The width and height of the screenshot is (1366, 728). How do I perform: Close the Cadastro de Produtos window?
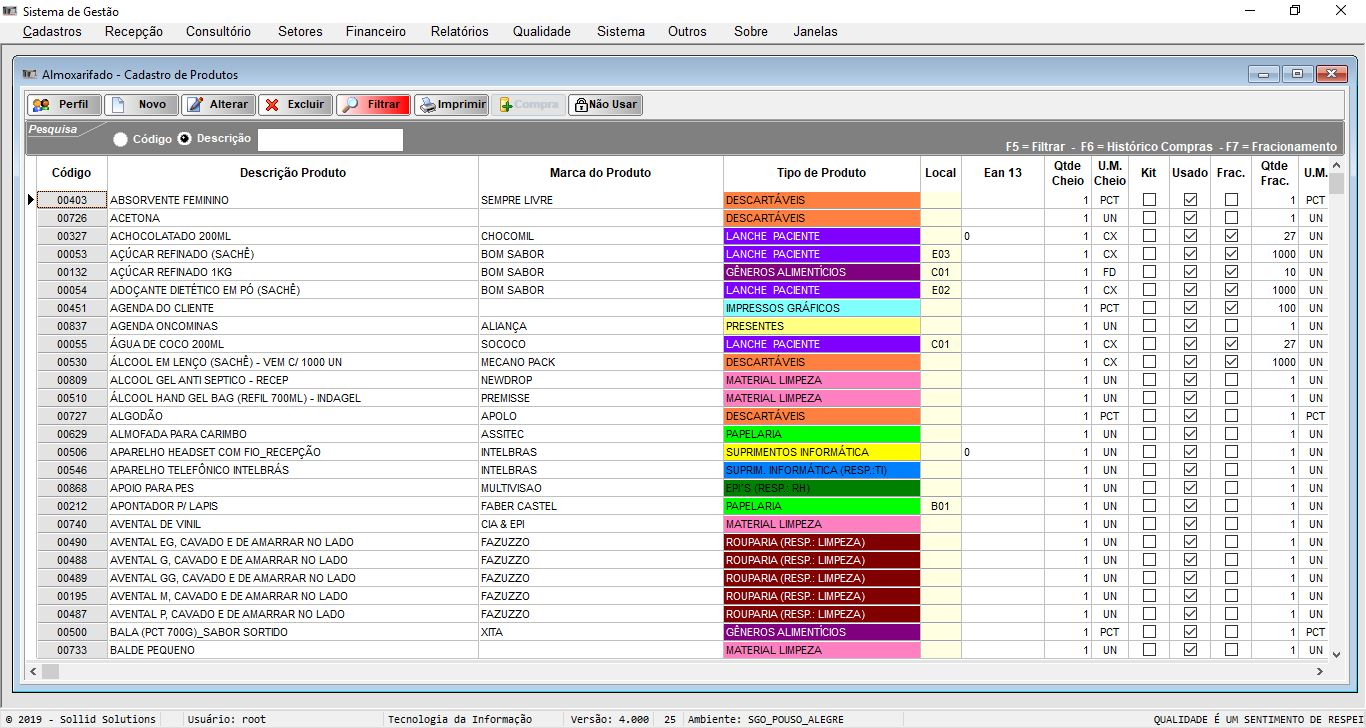point(1331,74)
